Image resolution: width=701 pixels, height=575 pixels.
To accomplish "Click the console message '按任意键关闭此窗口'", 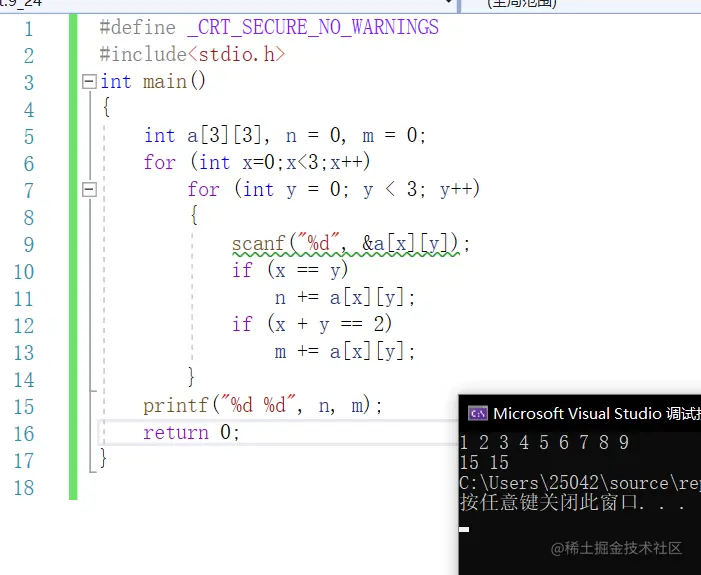I will 549,503.
